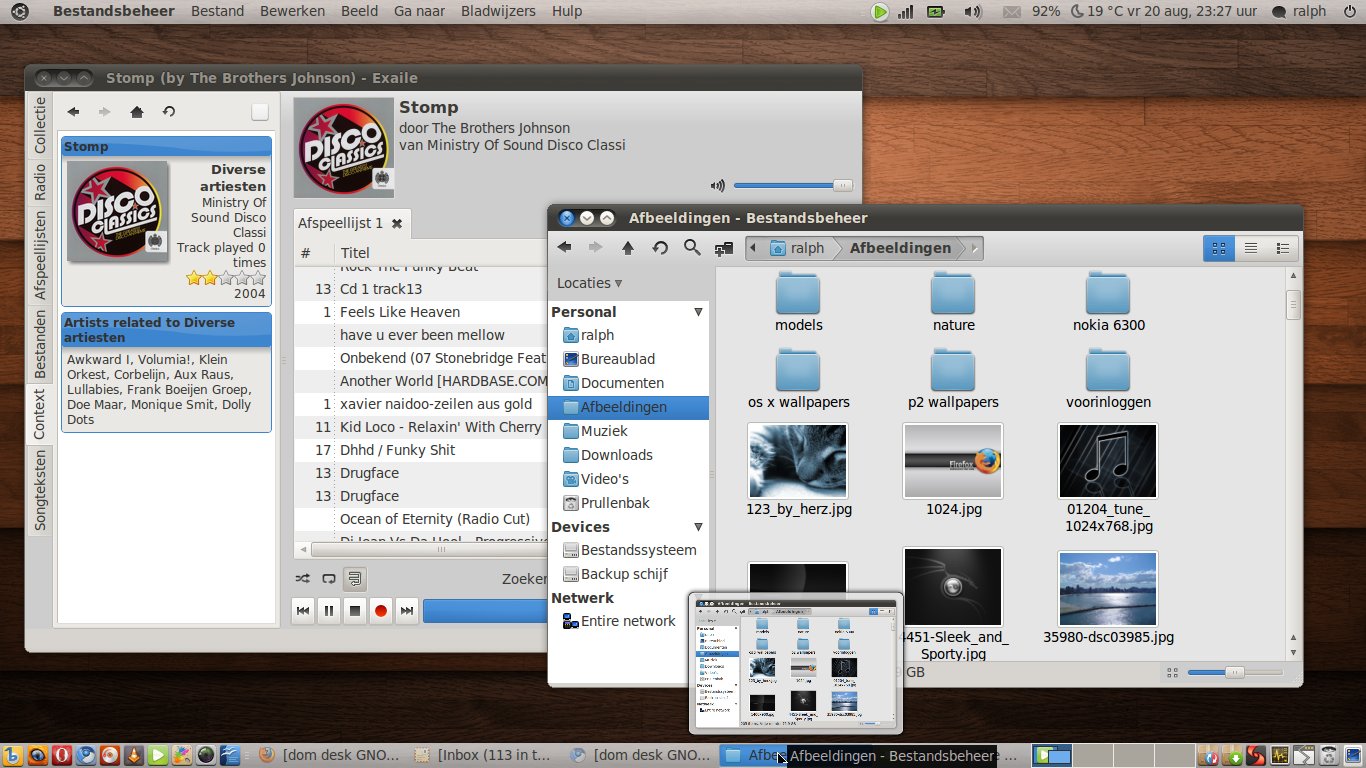Viewport: 1366px width, 768px height.
Task: Reload the Afbeeldingen folder view
Action: tap(660, 248)
